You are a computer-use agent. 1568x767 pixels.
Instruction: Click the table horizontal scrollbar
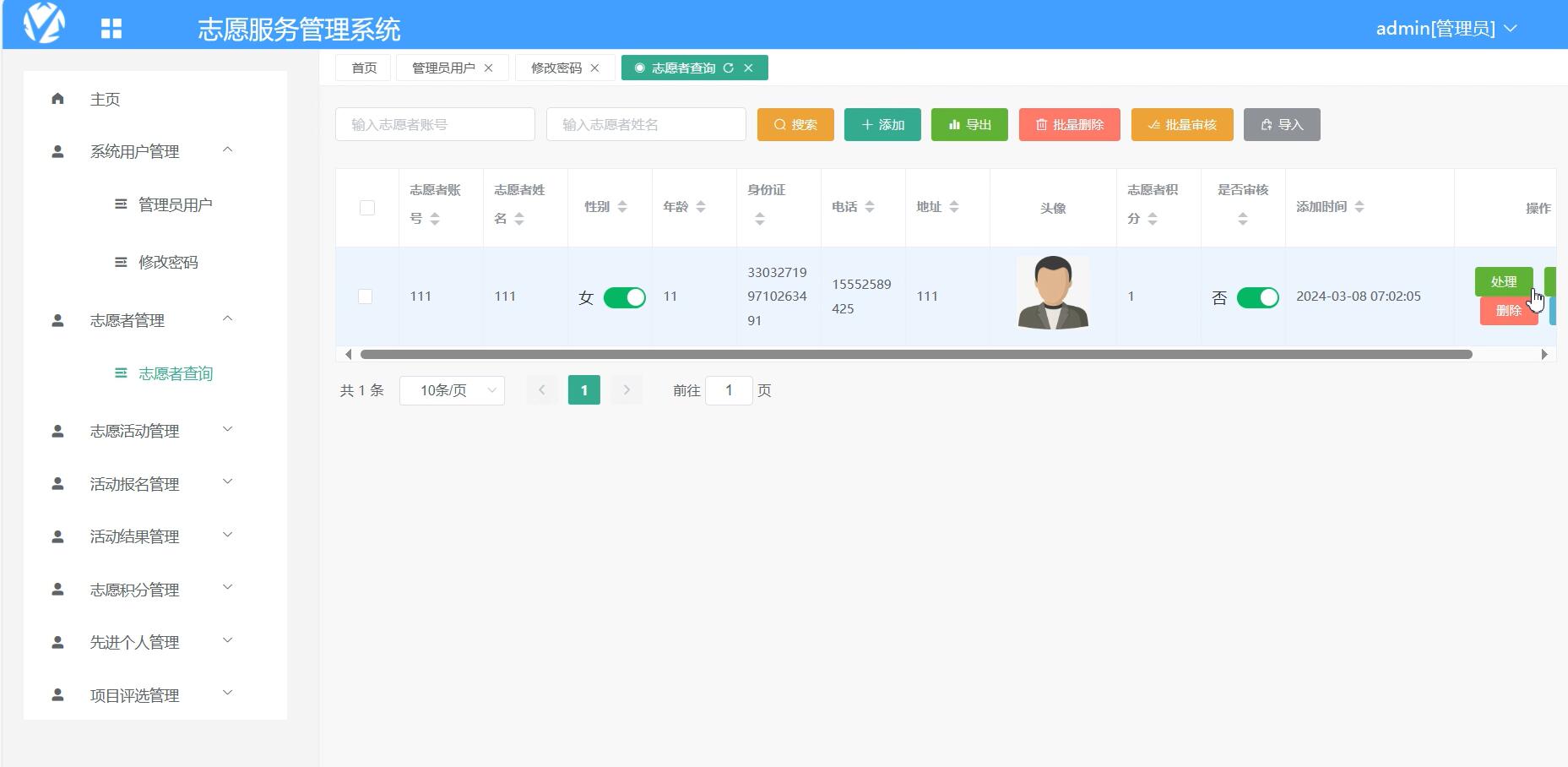(916, 354)
